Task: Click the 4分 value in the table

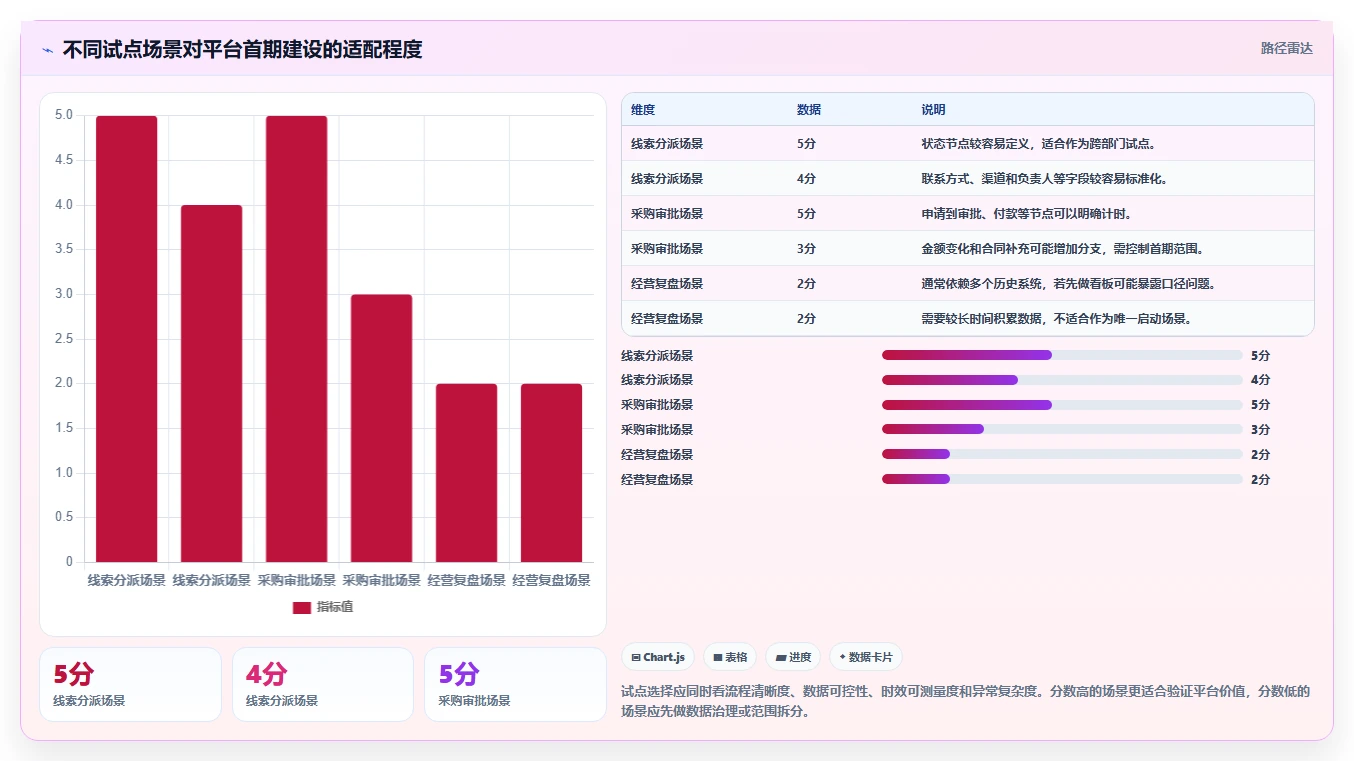Action: click(806, 179)
